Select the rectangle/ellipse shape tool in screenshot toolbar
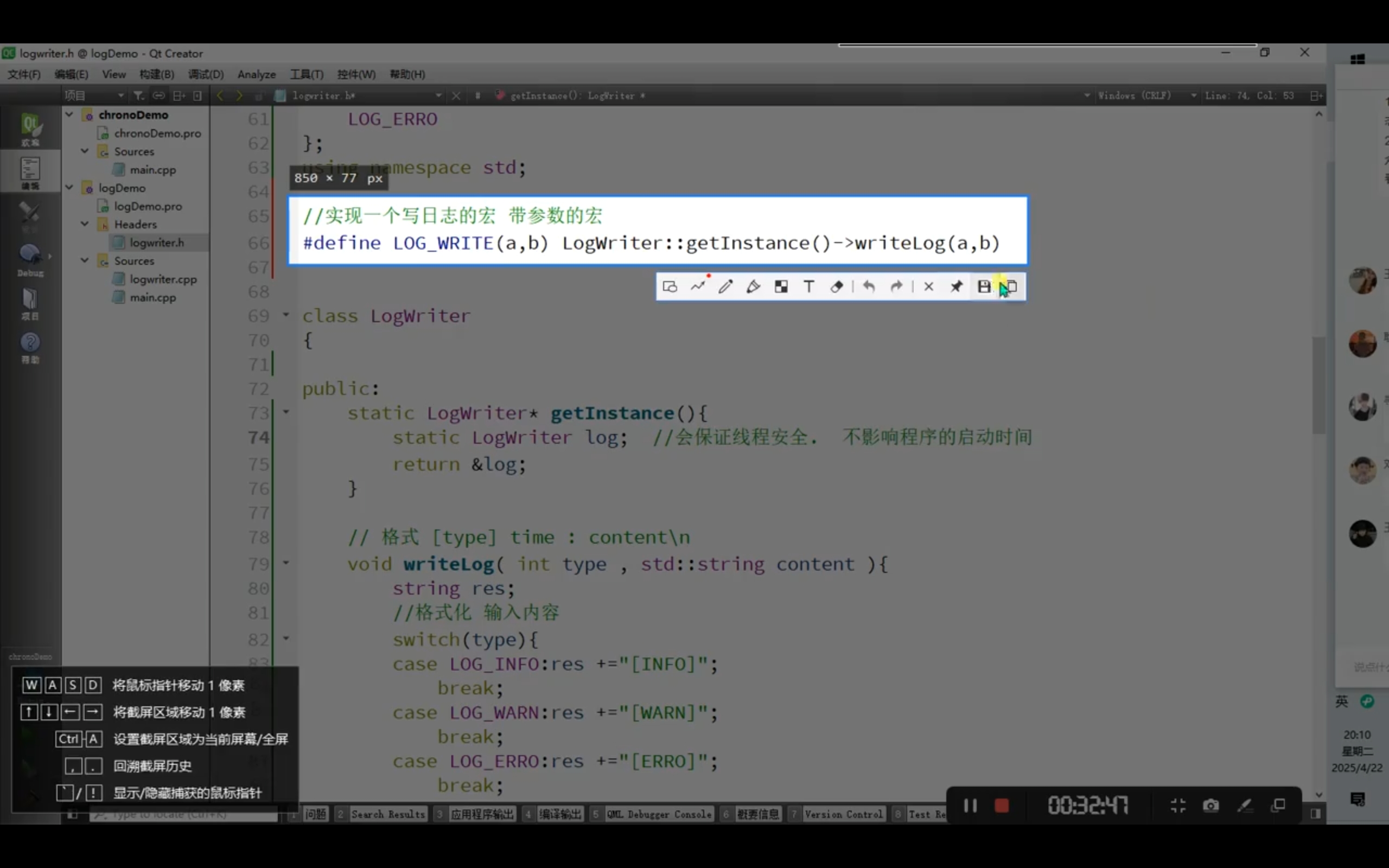Image resolution: width=1389 pixels, height=868 pixels. click(670, 286)
